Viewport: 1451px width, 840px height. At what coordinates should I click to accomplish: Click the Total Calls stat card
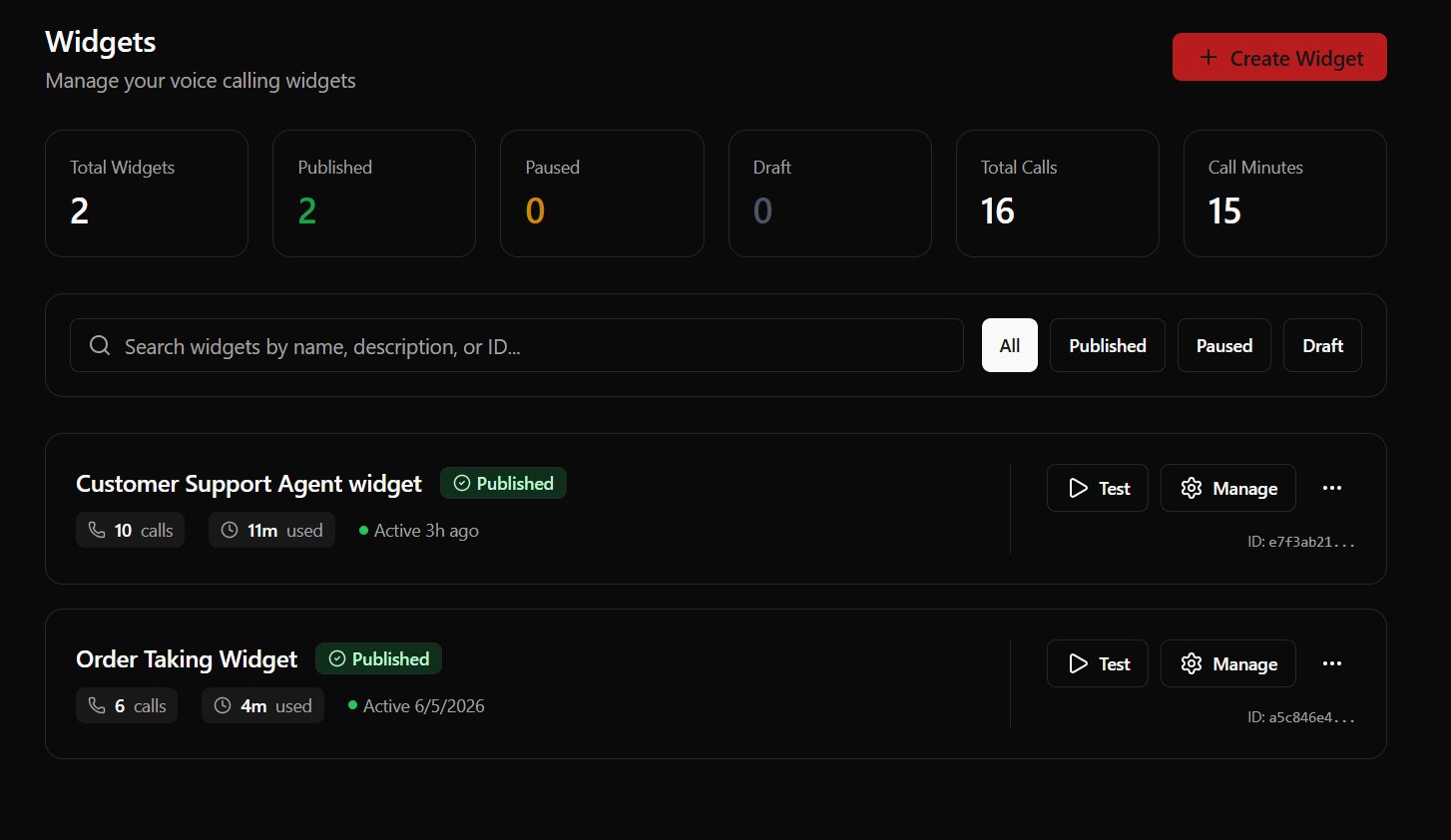click(x=1058, y=194)
